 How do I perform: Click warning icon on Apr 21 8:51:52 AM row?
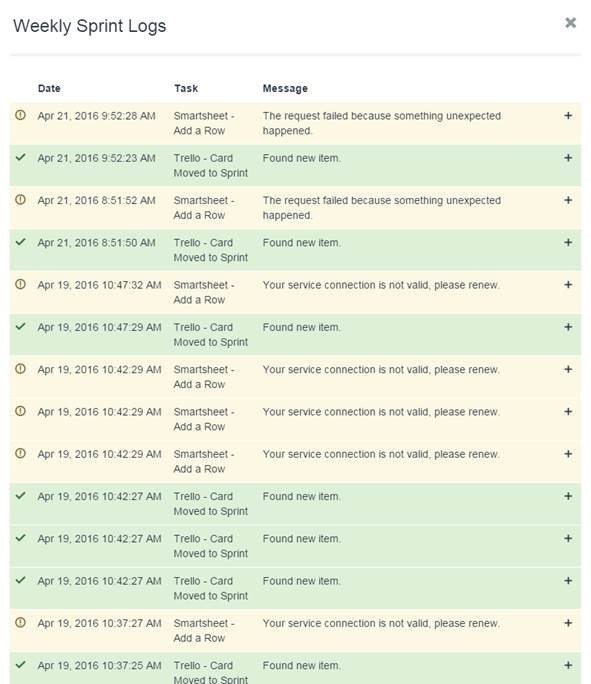20,200
